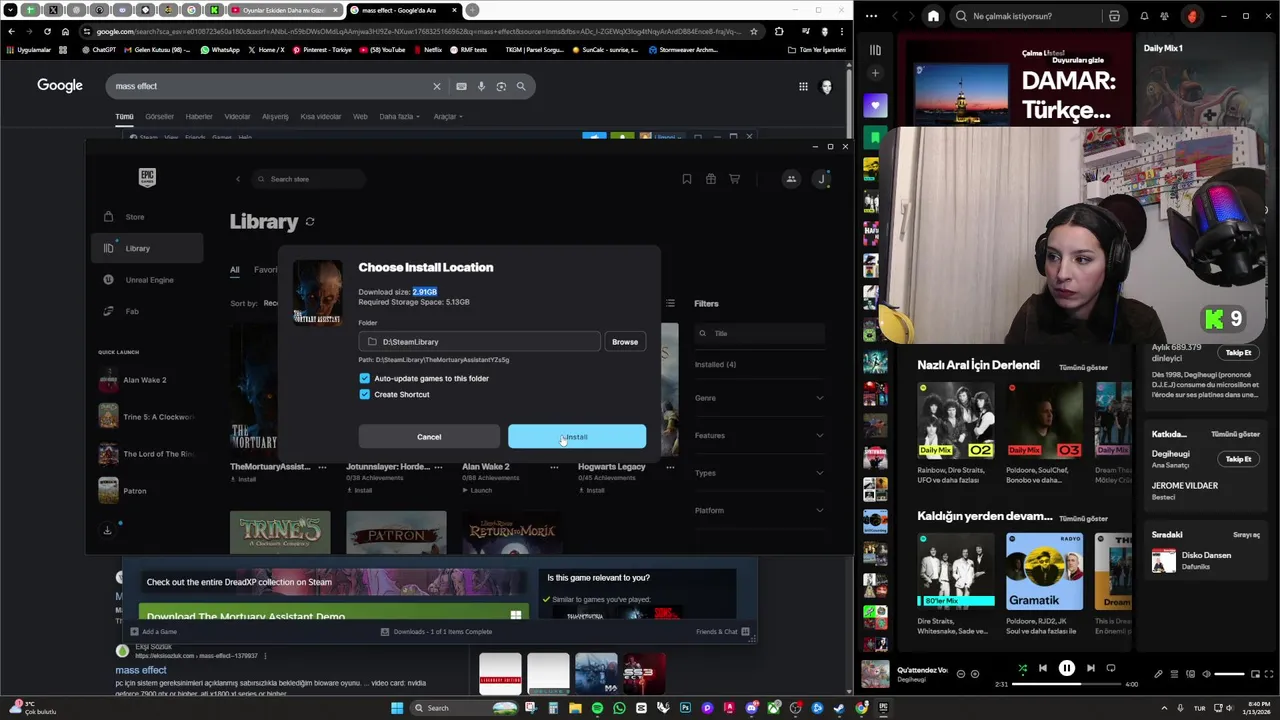The image size is (1280, 720).
Task: Open Google apps grid icon
Action: (x=803, y=86)
